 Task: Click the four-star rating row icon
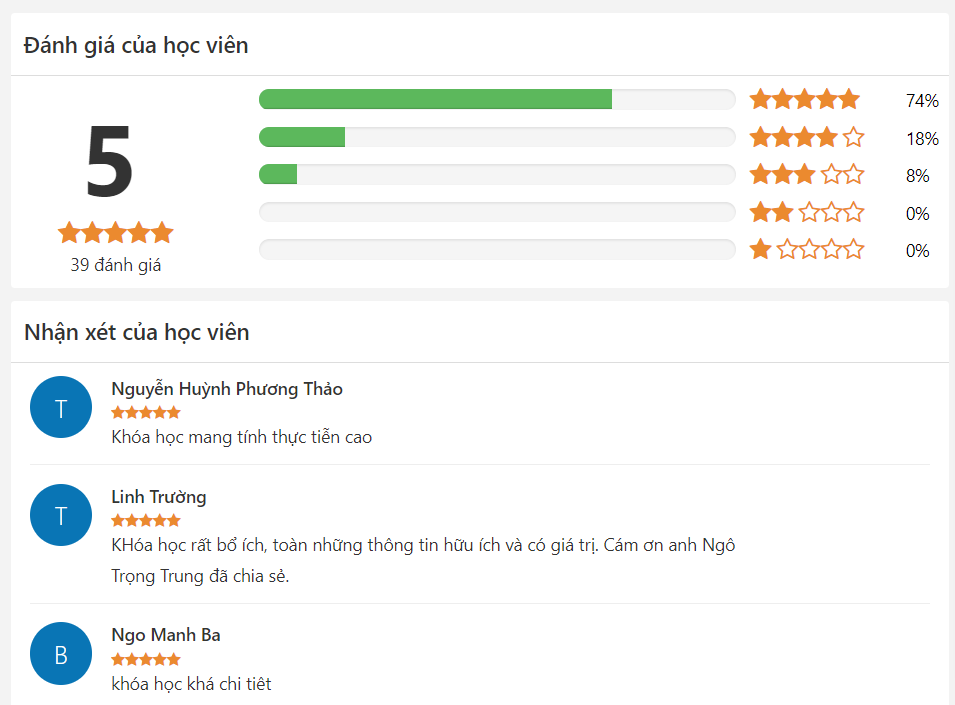[x=806, y=137]
